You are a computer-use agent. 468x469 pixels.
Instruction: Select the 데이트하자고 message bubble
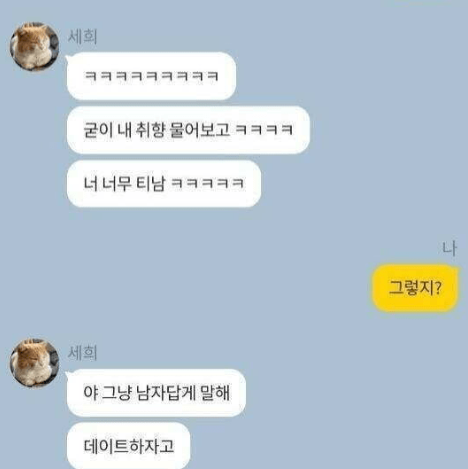pyautogui.click(x=128, y=446)
